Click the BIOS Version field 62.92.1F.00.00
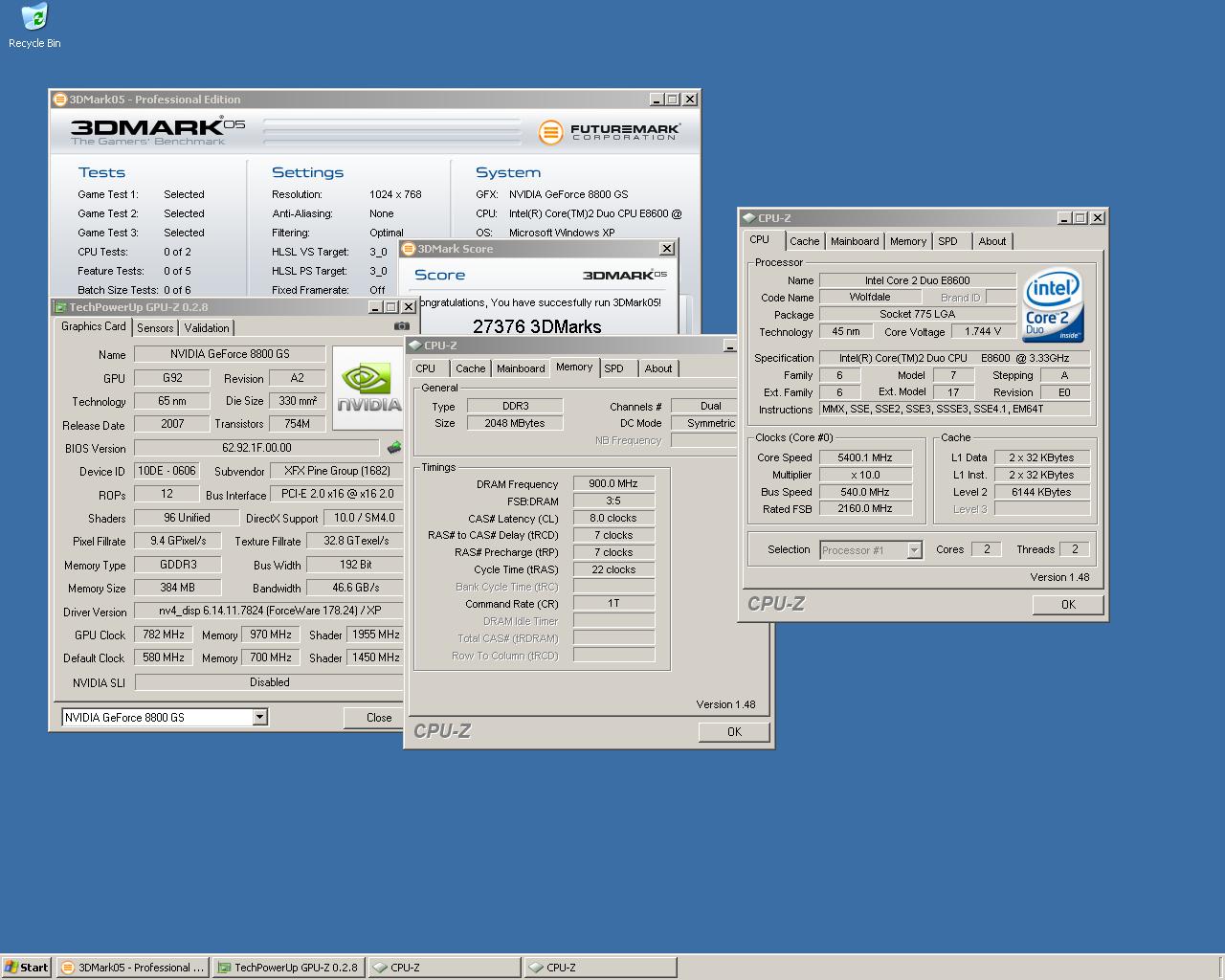The image size is (1225, 980). [x=256, y=447]
